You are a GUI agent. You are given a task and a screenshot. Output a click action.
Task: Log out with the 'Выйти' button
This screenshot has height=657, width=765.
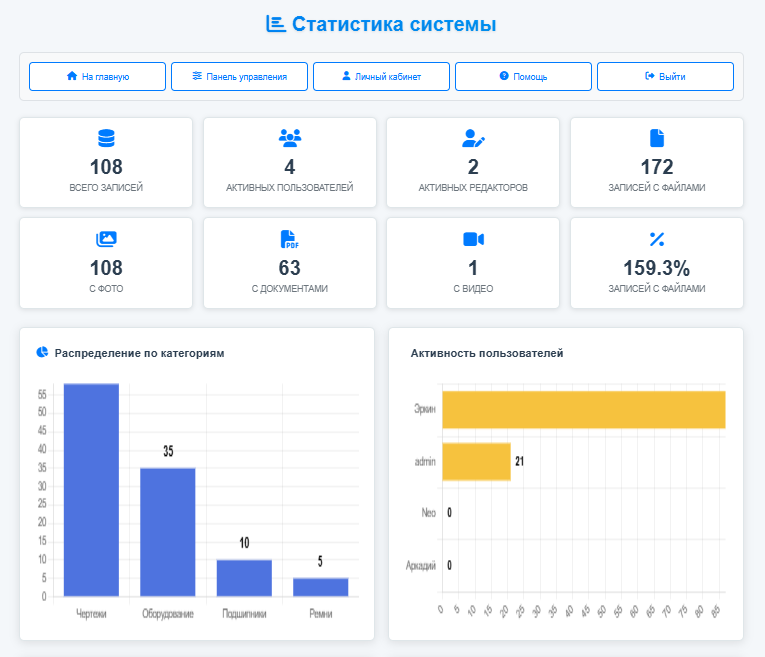point(665,76)
